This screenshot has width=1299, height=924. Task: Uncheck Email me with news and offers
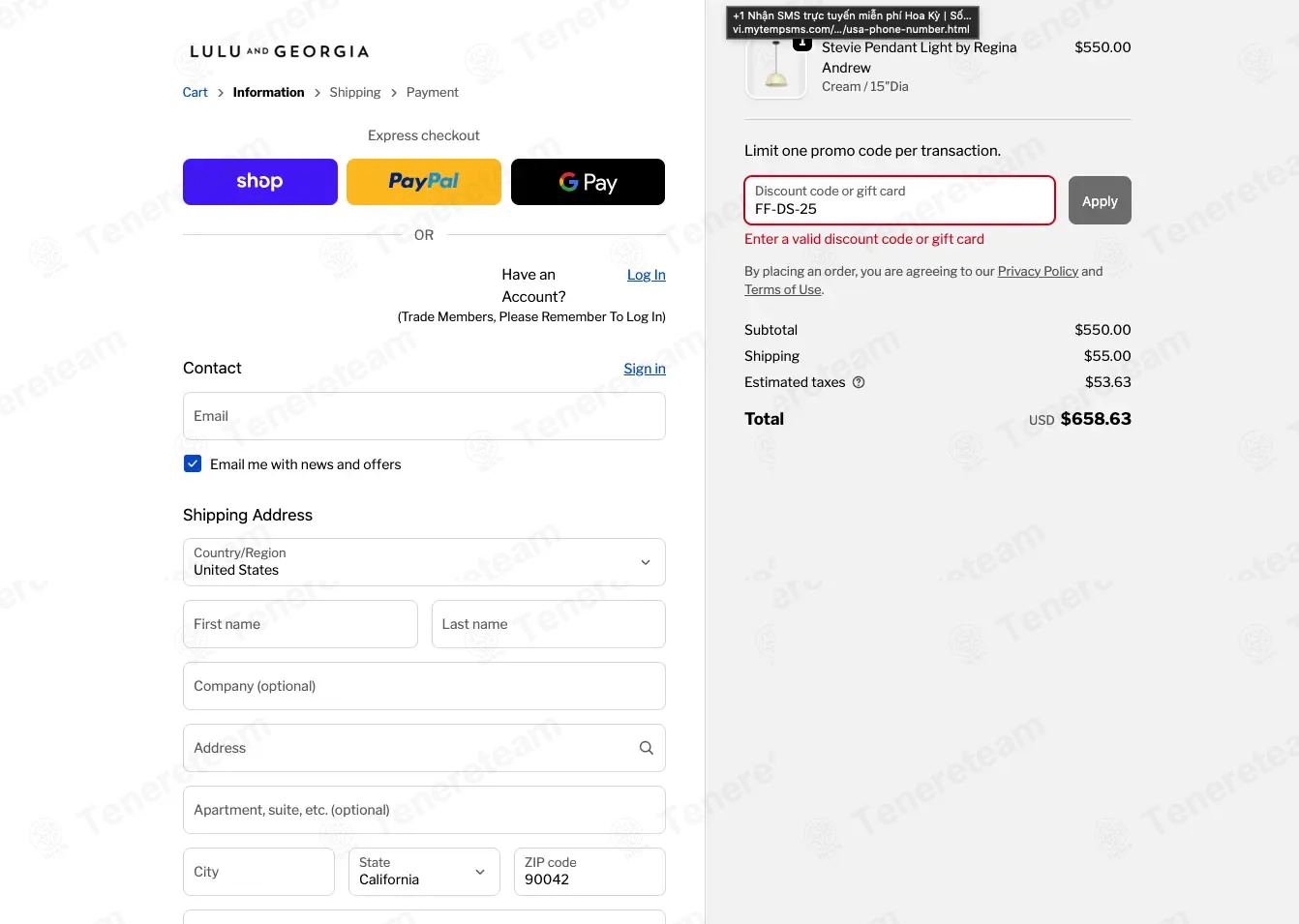pos(193,464)
